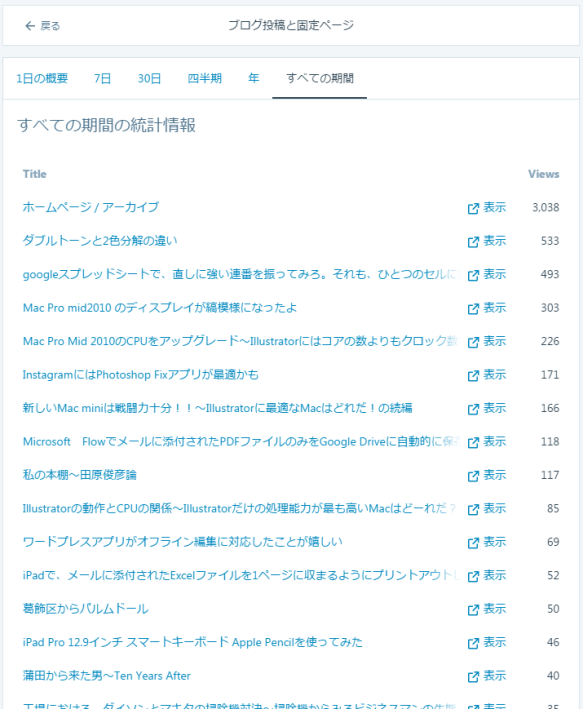Open external icon for Mac Pro Mid 2010のCPU row
Image resolution: width=583 pixels, height=709 pixels.
[x=473, y=342]
